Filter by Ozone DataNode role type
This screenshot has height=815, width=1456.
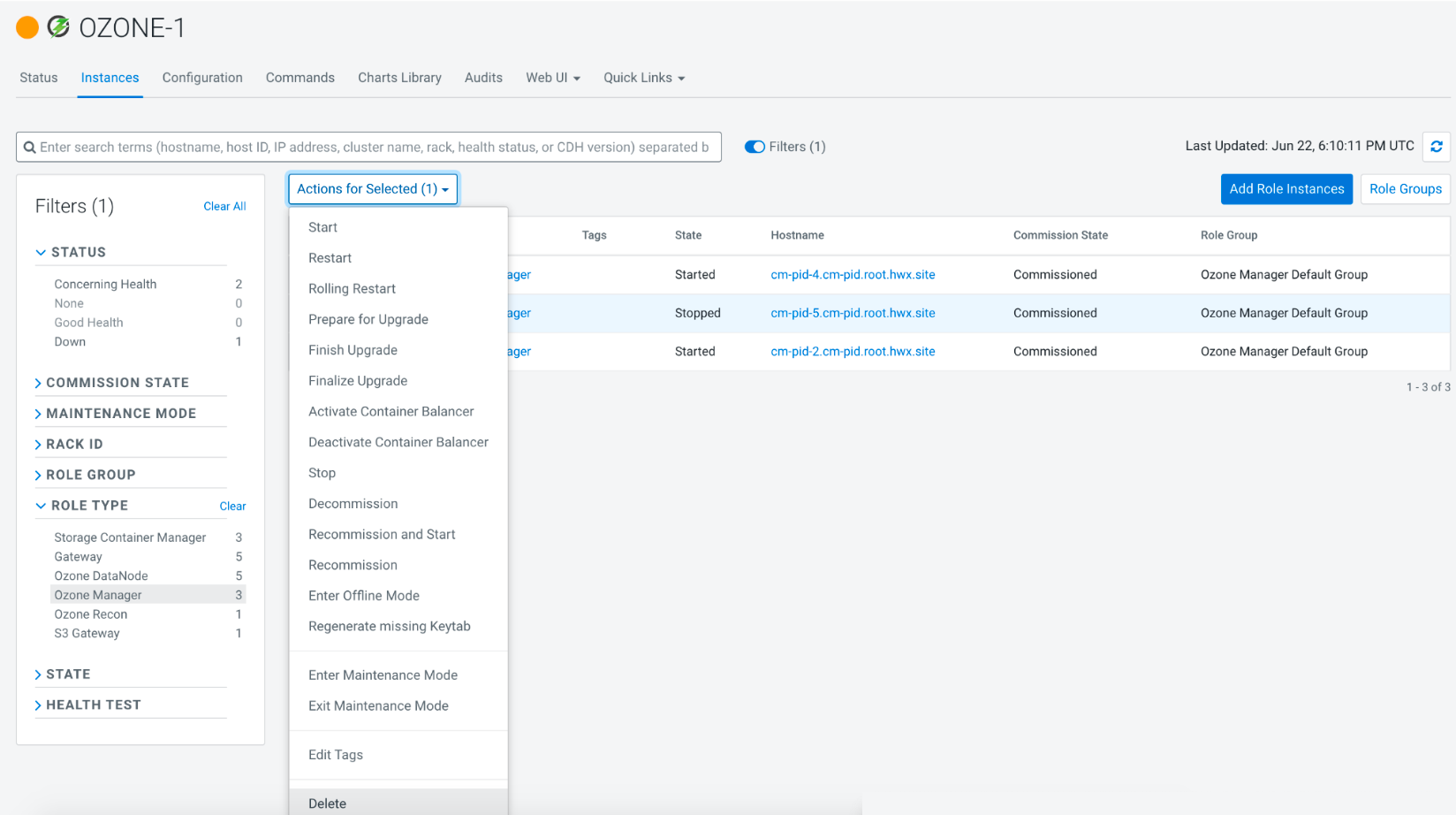coord(102,575)
